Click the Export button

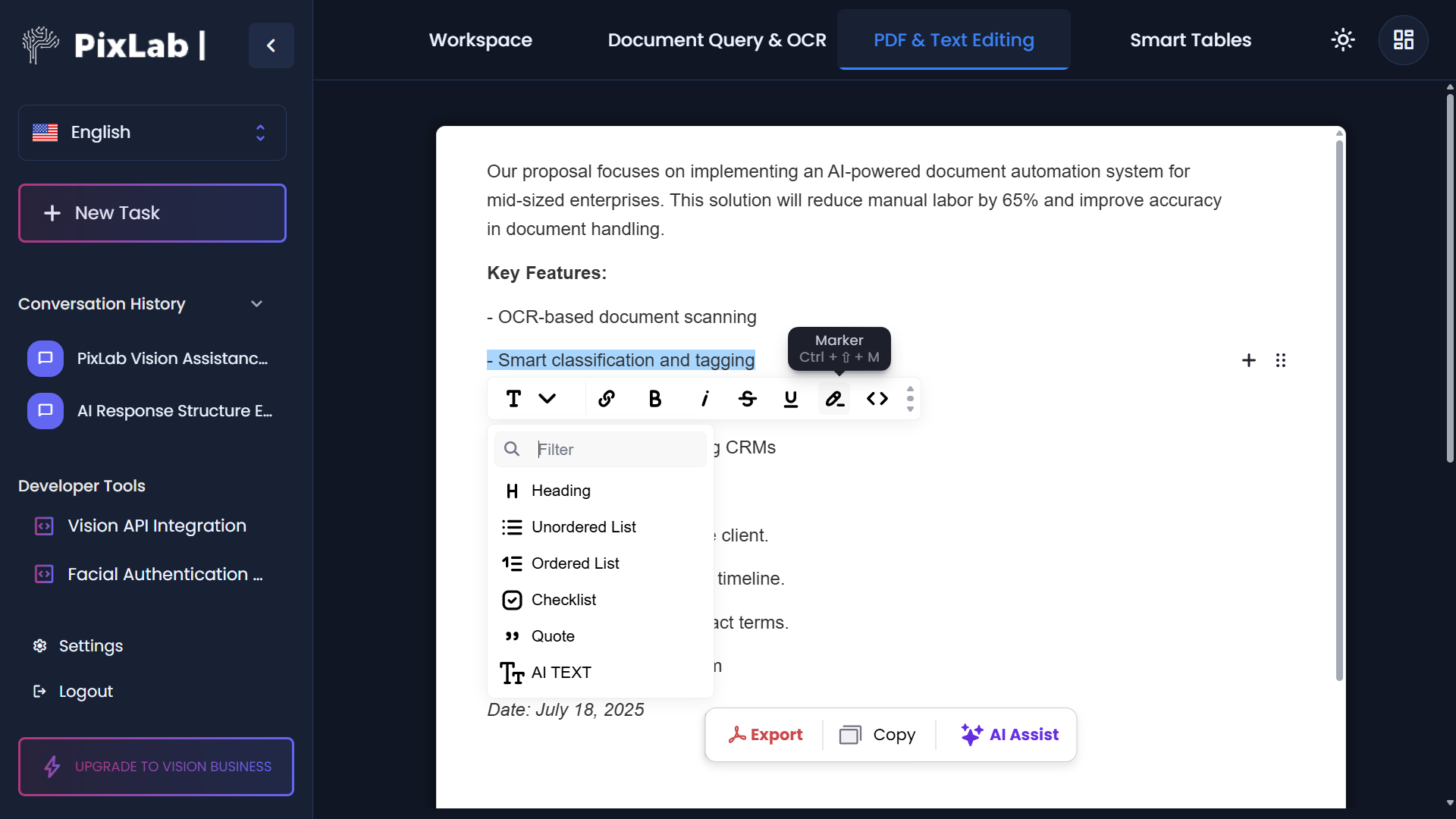pos(765,735)
